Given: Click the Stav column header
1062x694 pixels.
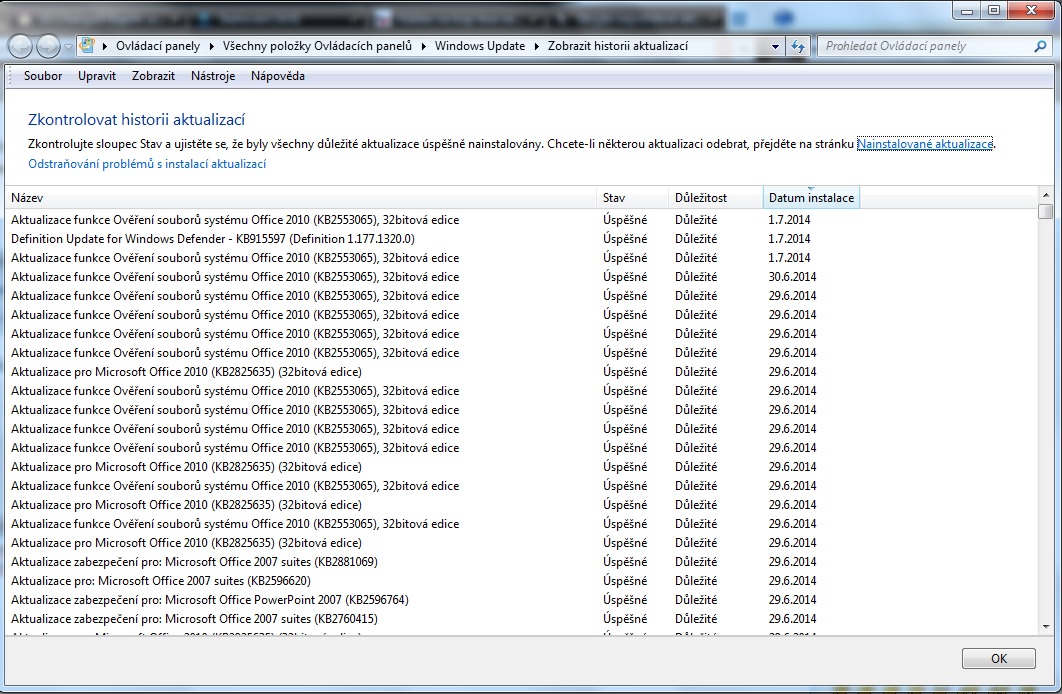Looking at the screenshot, I should (x=632, y=198).
